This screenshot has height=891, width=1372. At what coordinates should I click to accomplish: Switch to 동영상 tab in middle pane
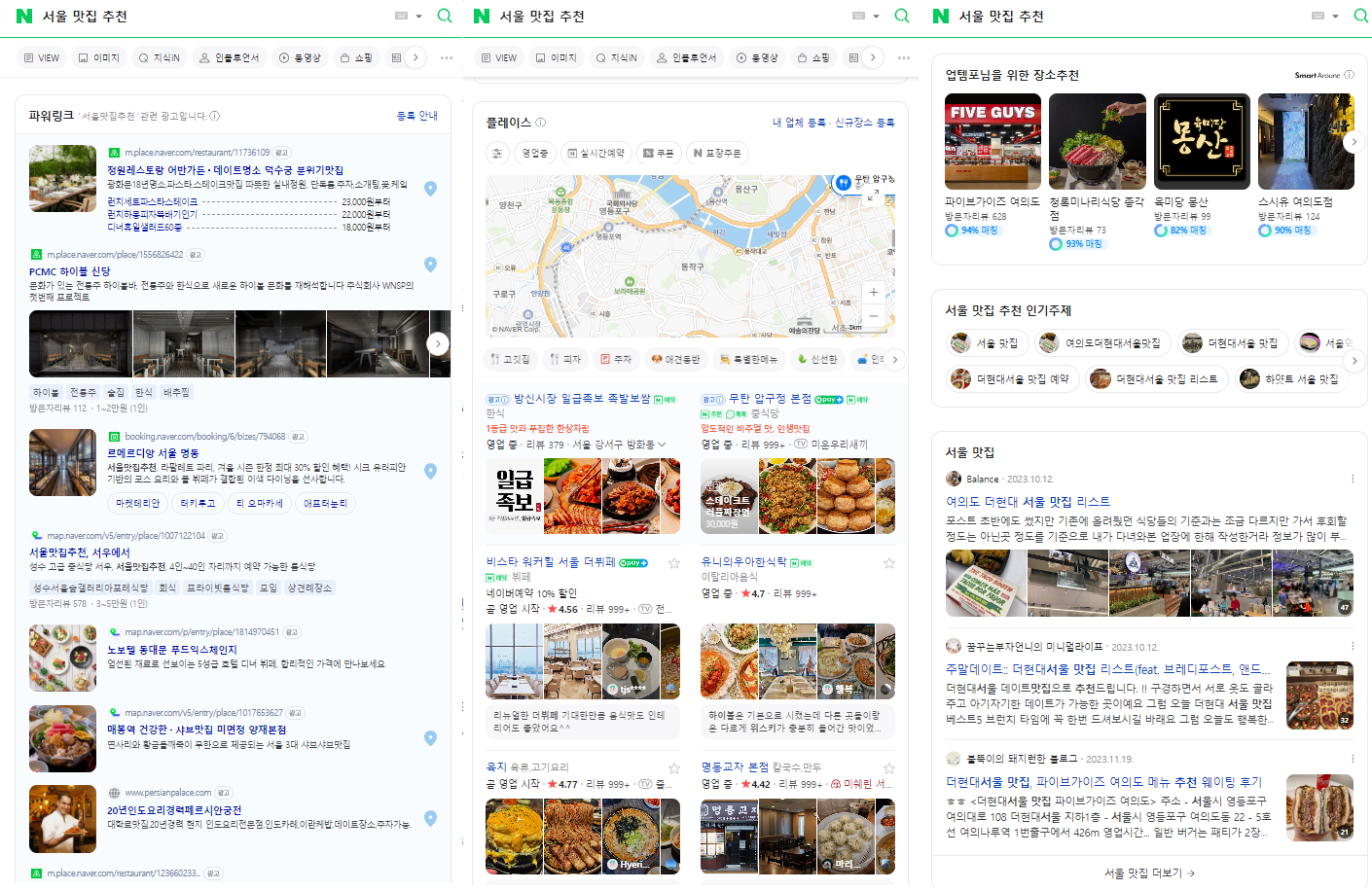click(x=757, y=57)
